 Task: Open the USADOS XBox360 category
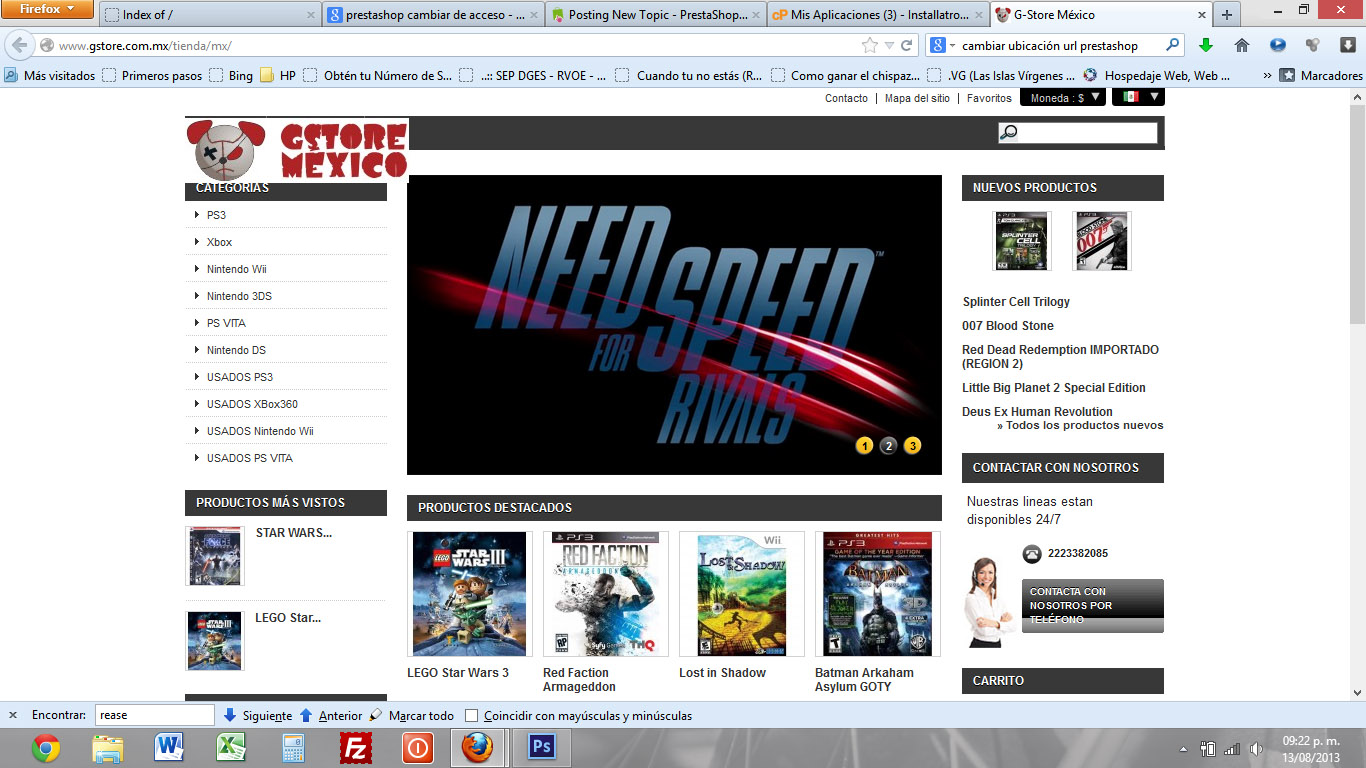pyautogui.click(x=252, y=404)
